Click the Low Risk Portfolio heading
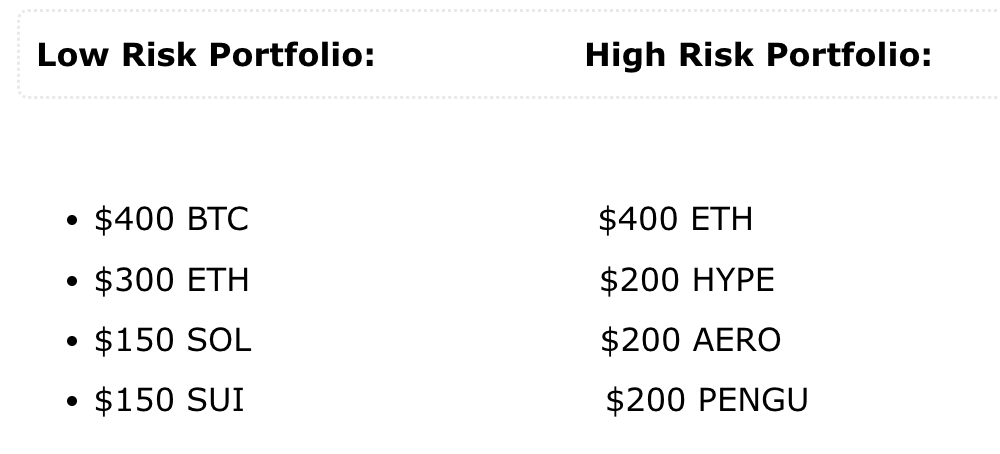 [206, 55]
